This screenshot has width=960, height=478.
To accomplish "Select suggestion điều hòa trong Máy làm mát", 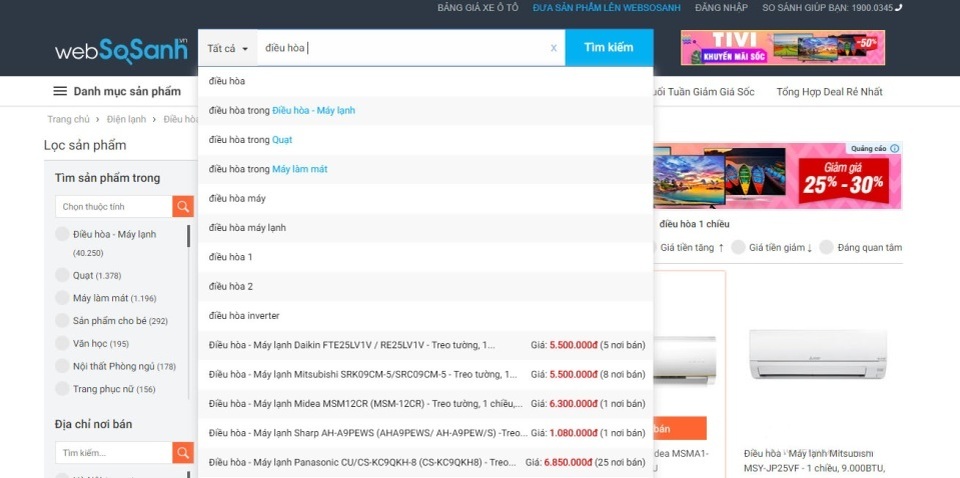I will pyautogui.click(x=426, y=169).
